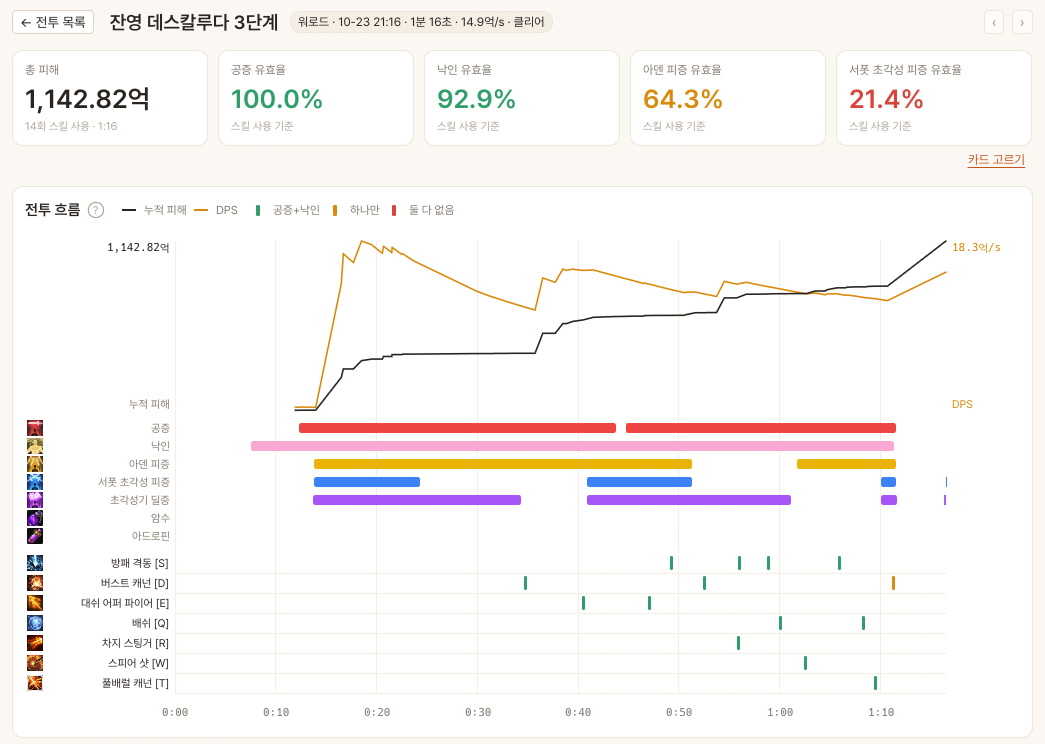The image size is (1045, 744).
Task: Click the 아덴 피증 buff icon
Action: click(35, 464)
